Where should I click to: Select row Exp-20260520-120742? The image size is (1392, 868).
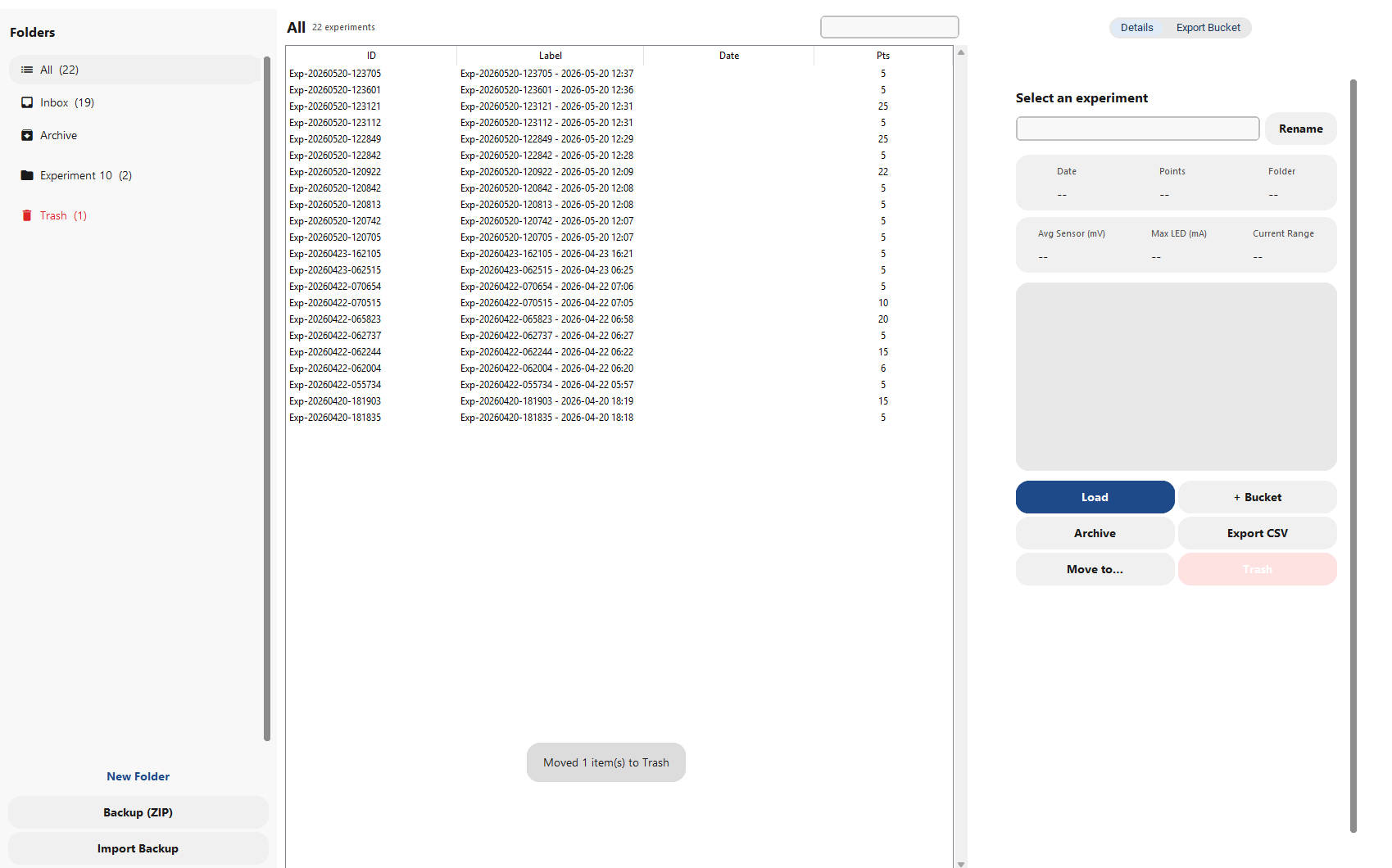pos(619,221)
